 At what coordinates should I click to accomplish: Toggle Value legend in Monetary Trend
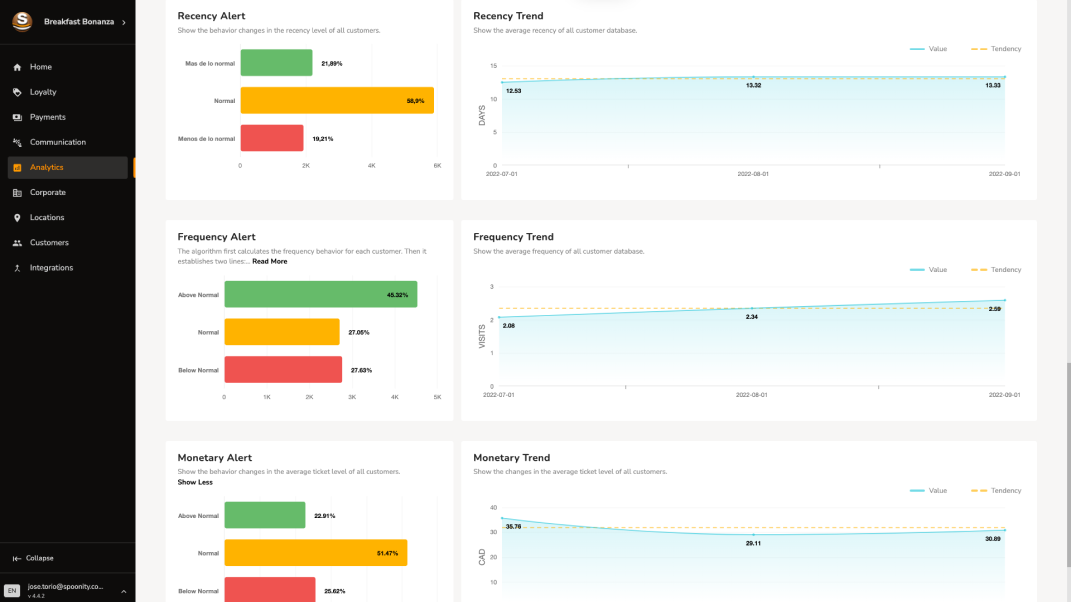pos(928,491)
